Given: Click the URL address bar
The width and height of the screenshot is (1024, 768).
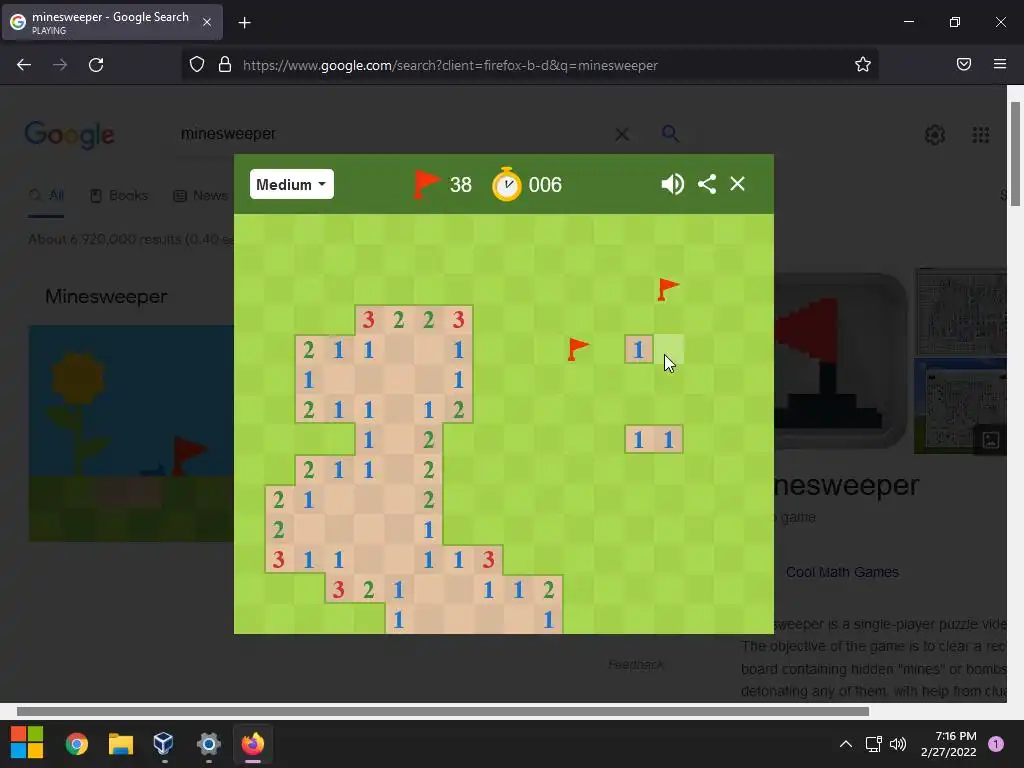Looking at the screenshot, I should pyautogui.click(x=529, y=65).
